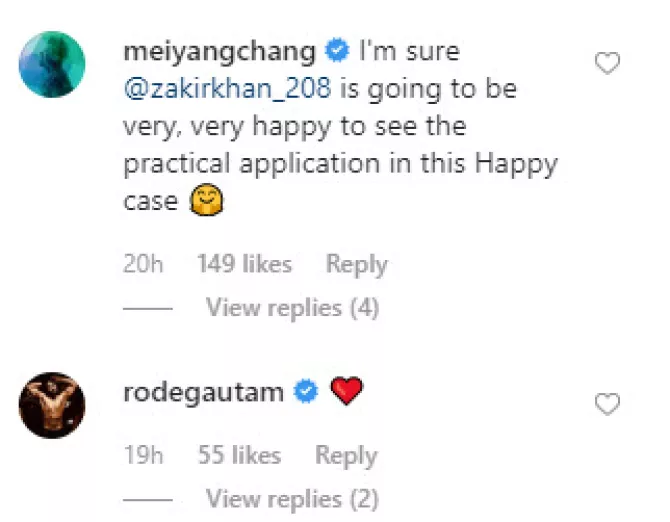Image resolution: width=670 pixels, height=522 pixels.
Task: Like meiyangchang's comment with the heart icon
Action: click(607, 65)
